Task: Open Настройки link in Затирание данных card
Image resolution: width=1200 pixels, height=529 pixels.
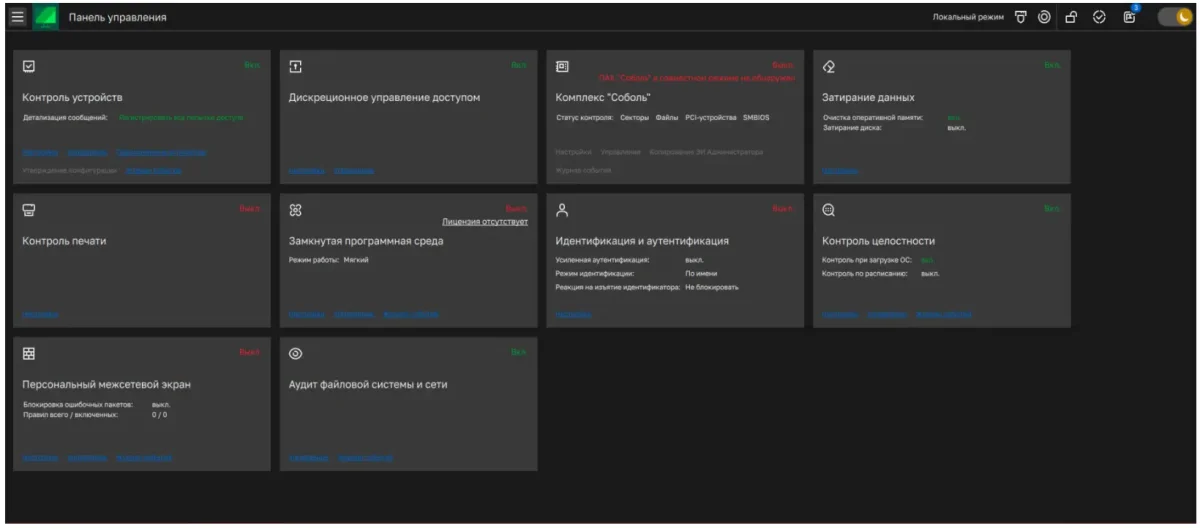Action: (840, 170)
